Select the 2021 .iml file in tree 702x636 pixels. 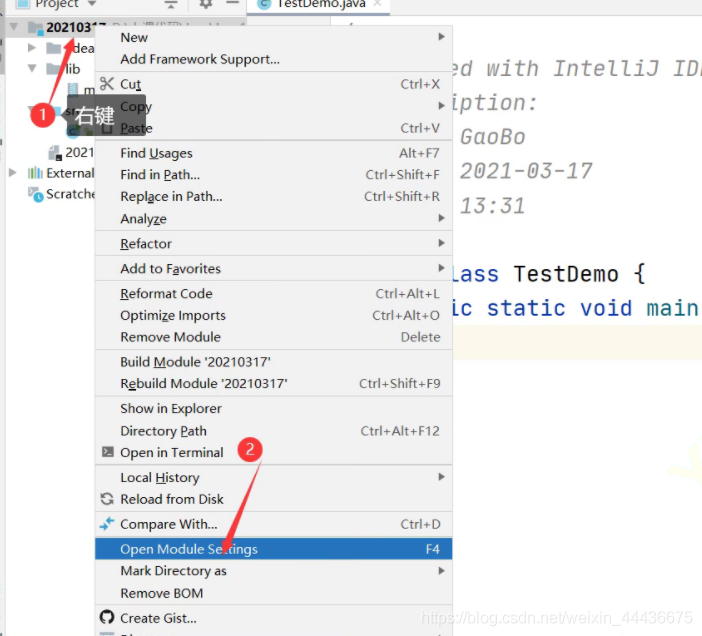pyautogui.click(x=79, y=153)
